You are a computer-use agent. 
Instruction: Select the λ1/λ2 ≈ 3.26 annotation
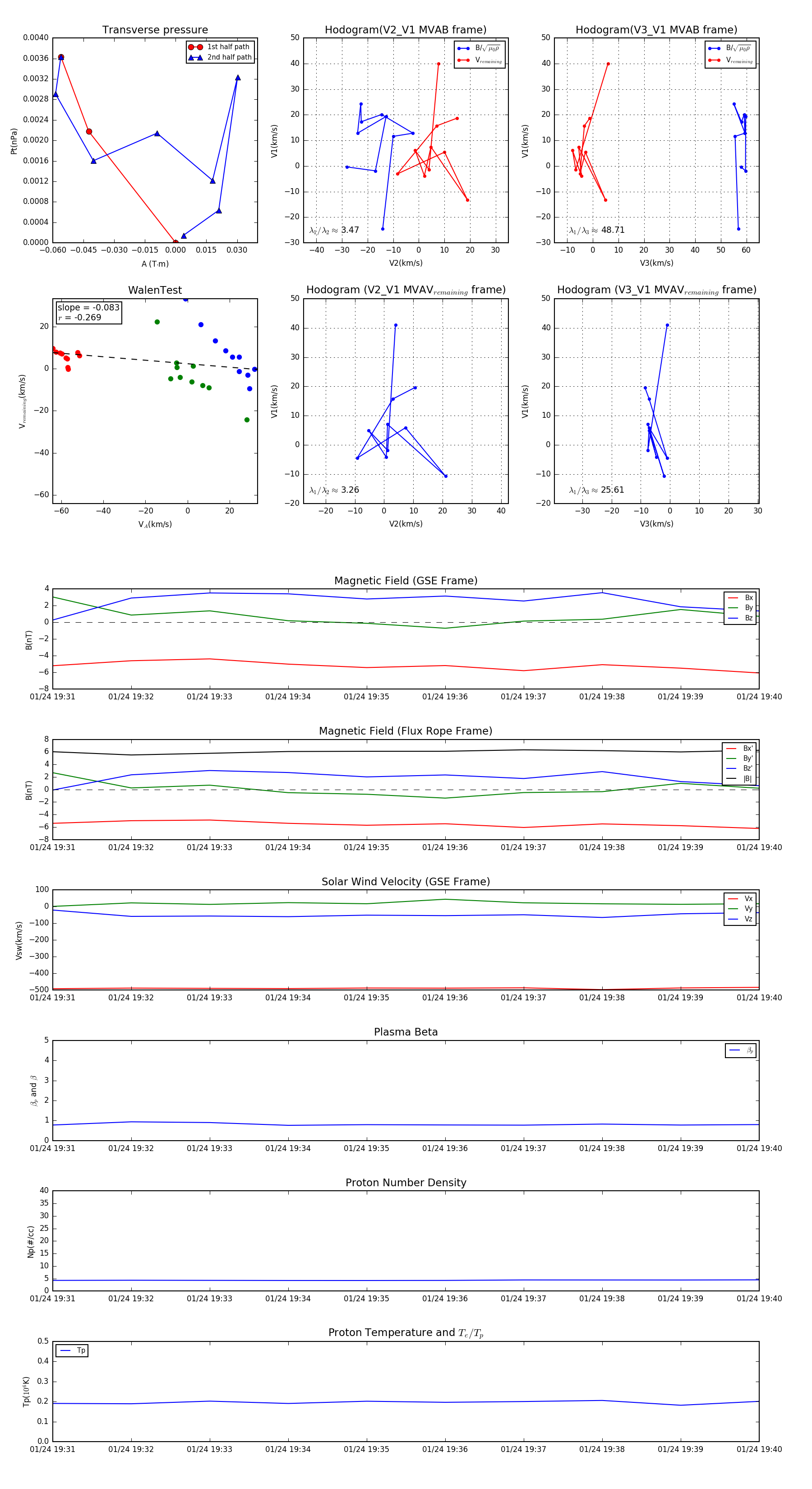(334, 490)
